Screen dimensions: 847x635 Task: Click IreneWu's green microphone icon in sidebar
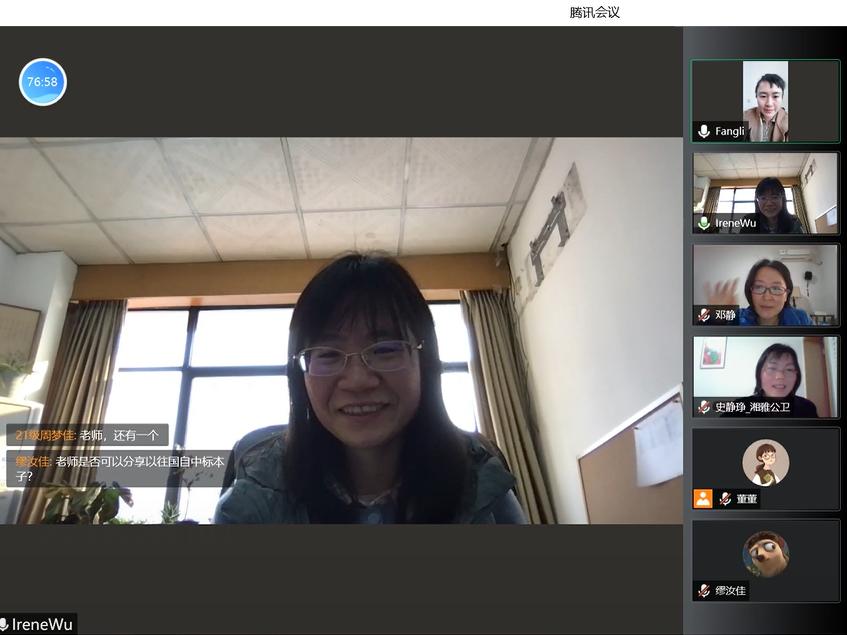click(x=704, y=223)
